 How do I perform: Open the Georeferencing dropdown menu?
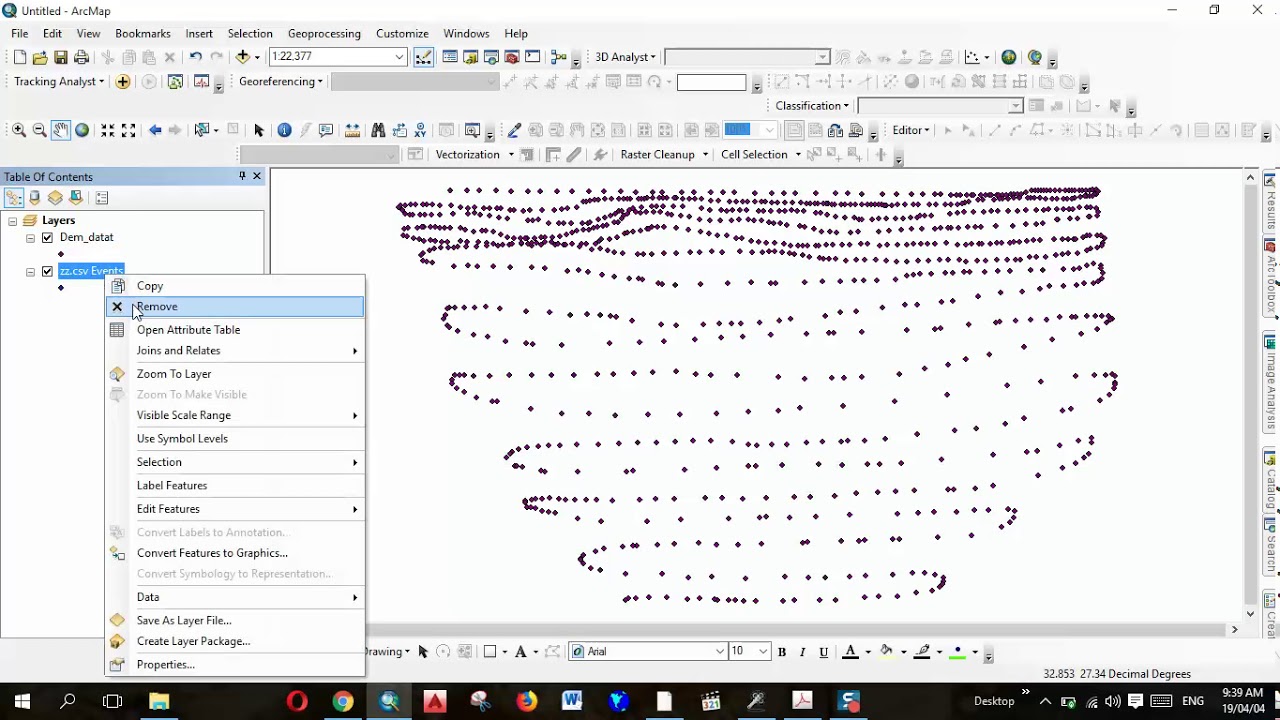pos(281,82)
